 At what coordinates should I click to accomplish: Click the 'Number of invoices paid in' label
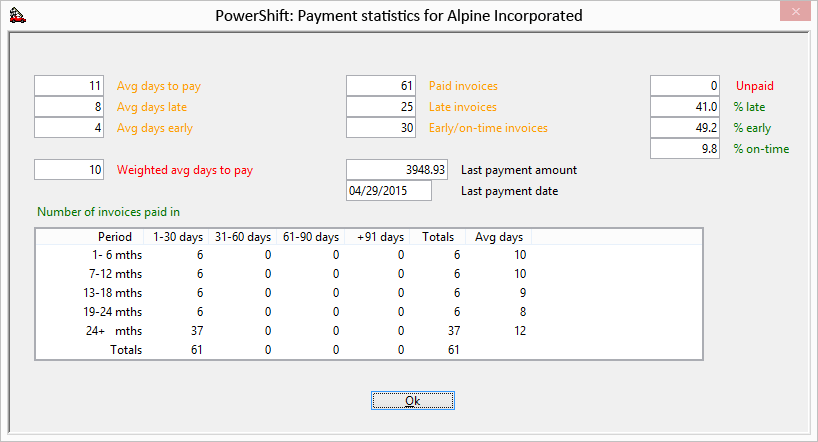109,212
